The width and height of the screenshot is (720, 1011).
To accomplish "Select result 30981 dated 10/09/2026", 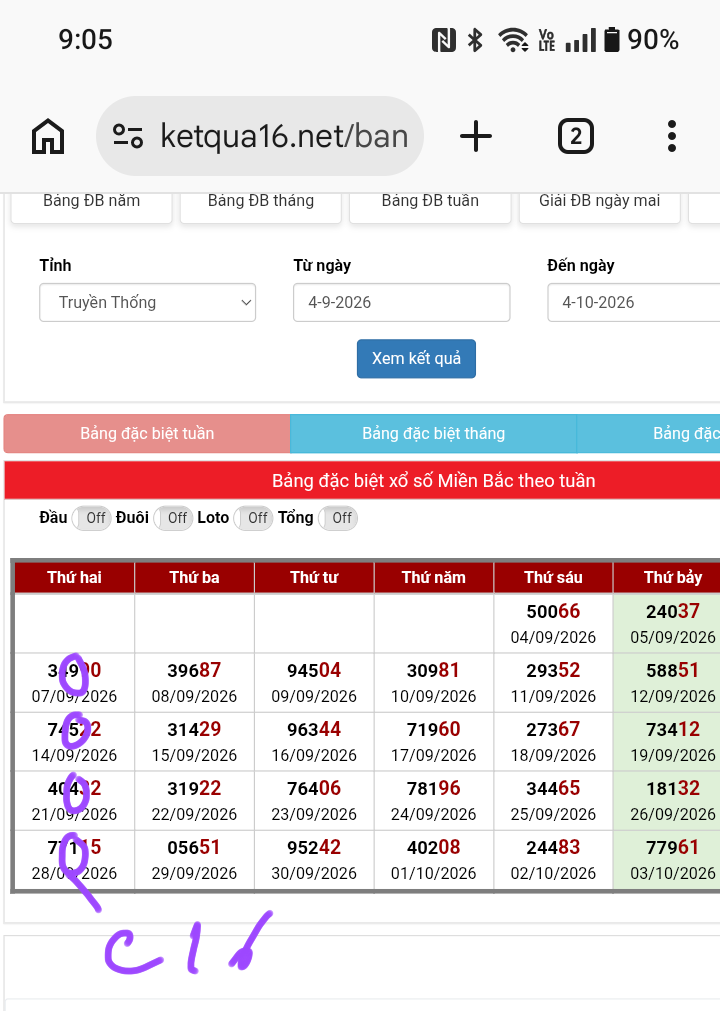I will tap(434, 683).
